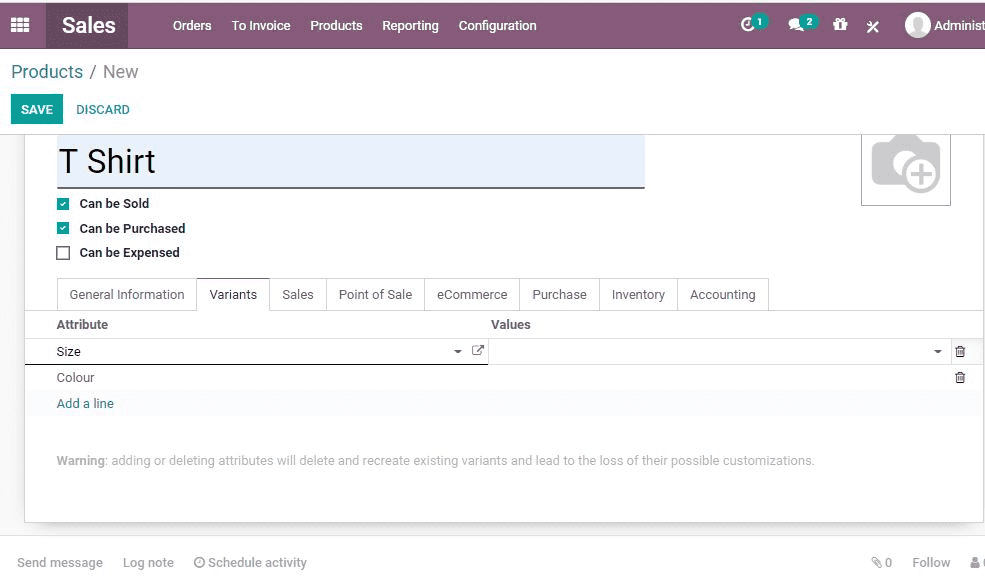Image resolution: width=985 pixels, height=586 pixels.
Task: Click the Sales app title
Action: (88, 25)
